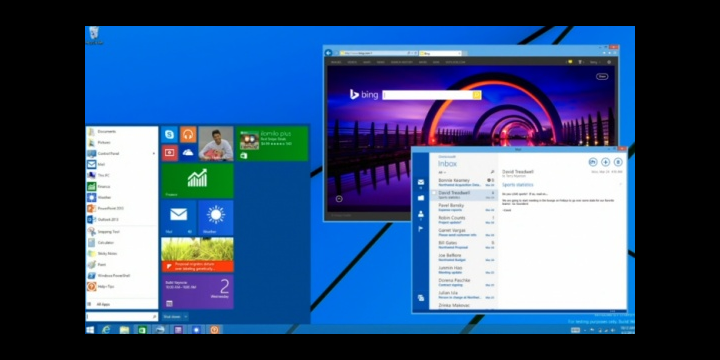Open the blue Mail envelope tile

point(179,218)
